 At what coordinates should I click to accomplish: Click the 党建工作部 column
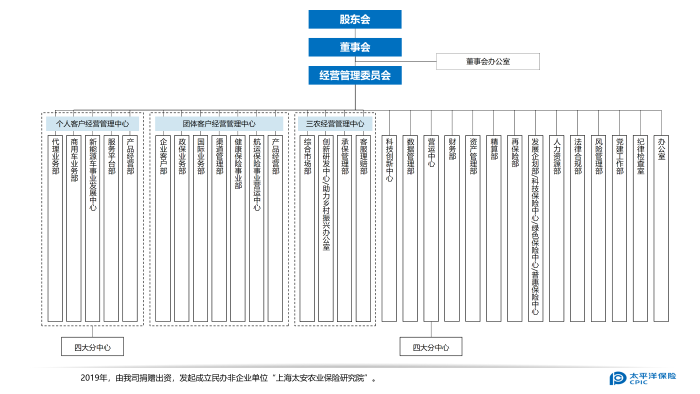620,228
